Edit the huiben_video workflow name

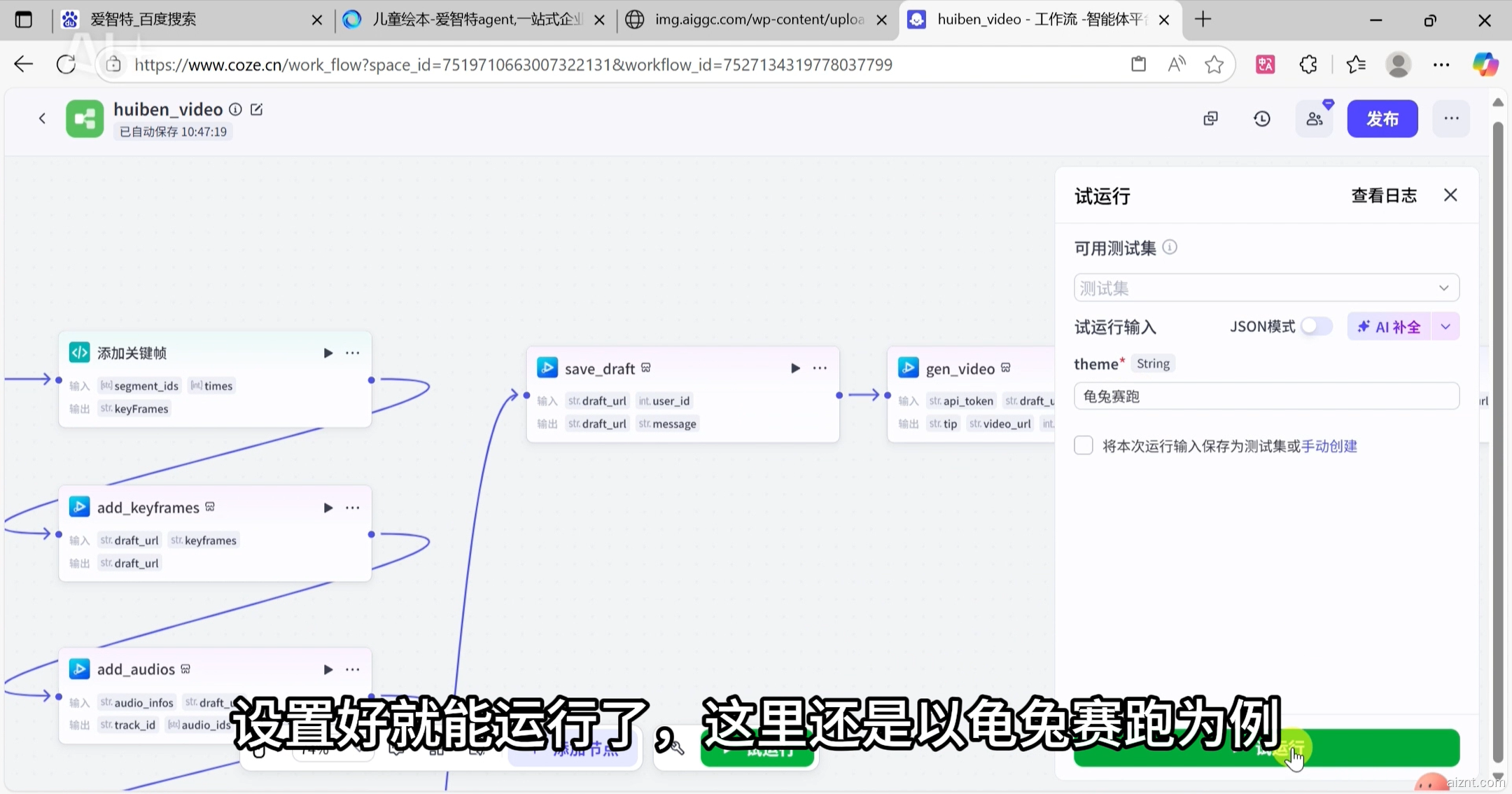[x=256, y=109]
